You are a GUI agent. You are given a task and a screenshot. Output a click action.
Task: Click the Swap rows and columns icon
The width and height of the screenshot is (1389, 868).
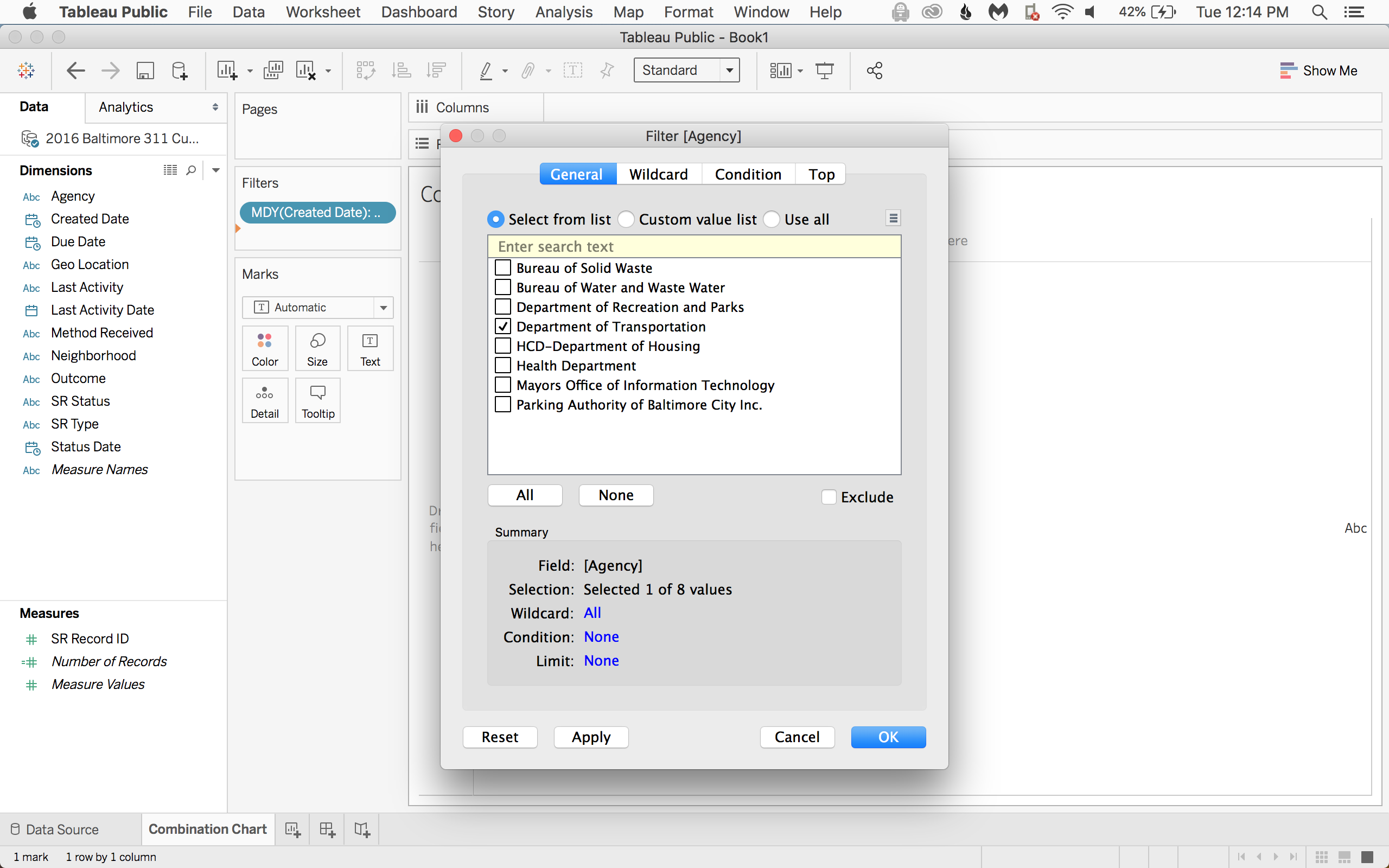tap(366, 71)
